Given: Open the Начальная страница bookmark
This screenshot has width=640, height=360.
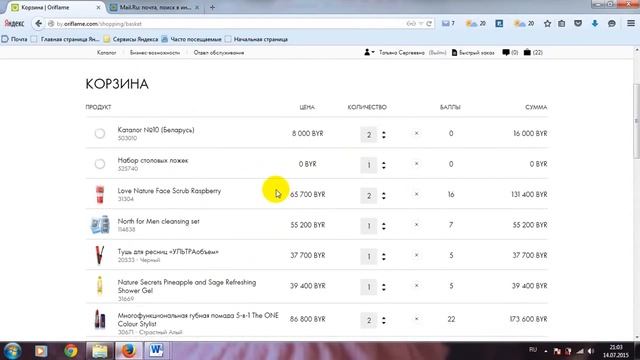Looking at the screenshot, I should (x=256, y=39).
